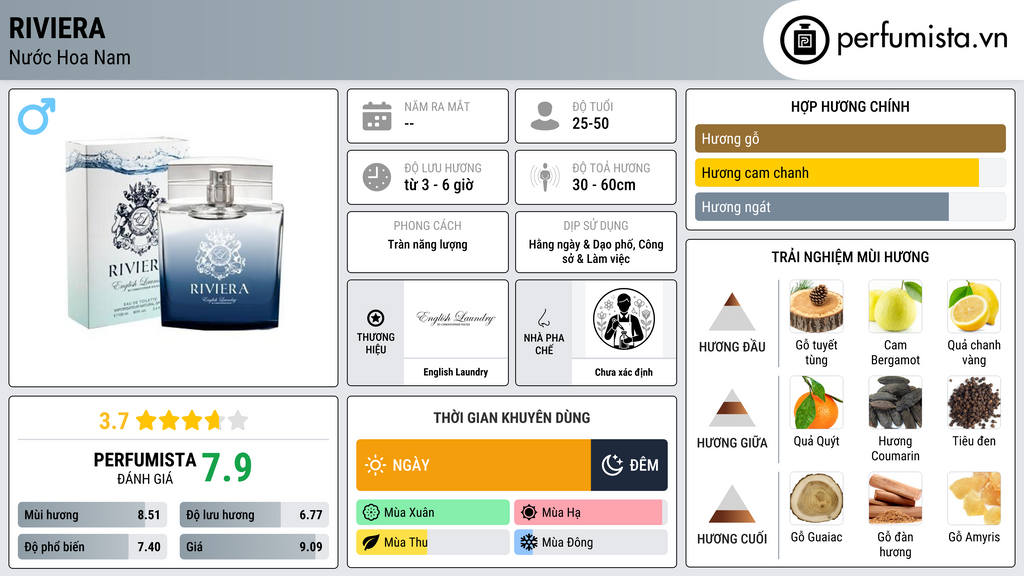Click the Riviera perfume bottle product image
The width and height of the screenshot is (1024, 576).
(x=175, y=236)
